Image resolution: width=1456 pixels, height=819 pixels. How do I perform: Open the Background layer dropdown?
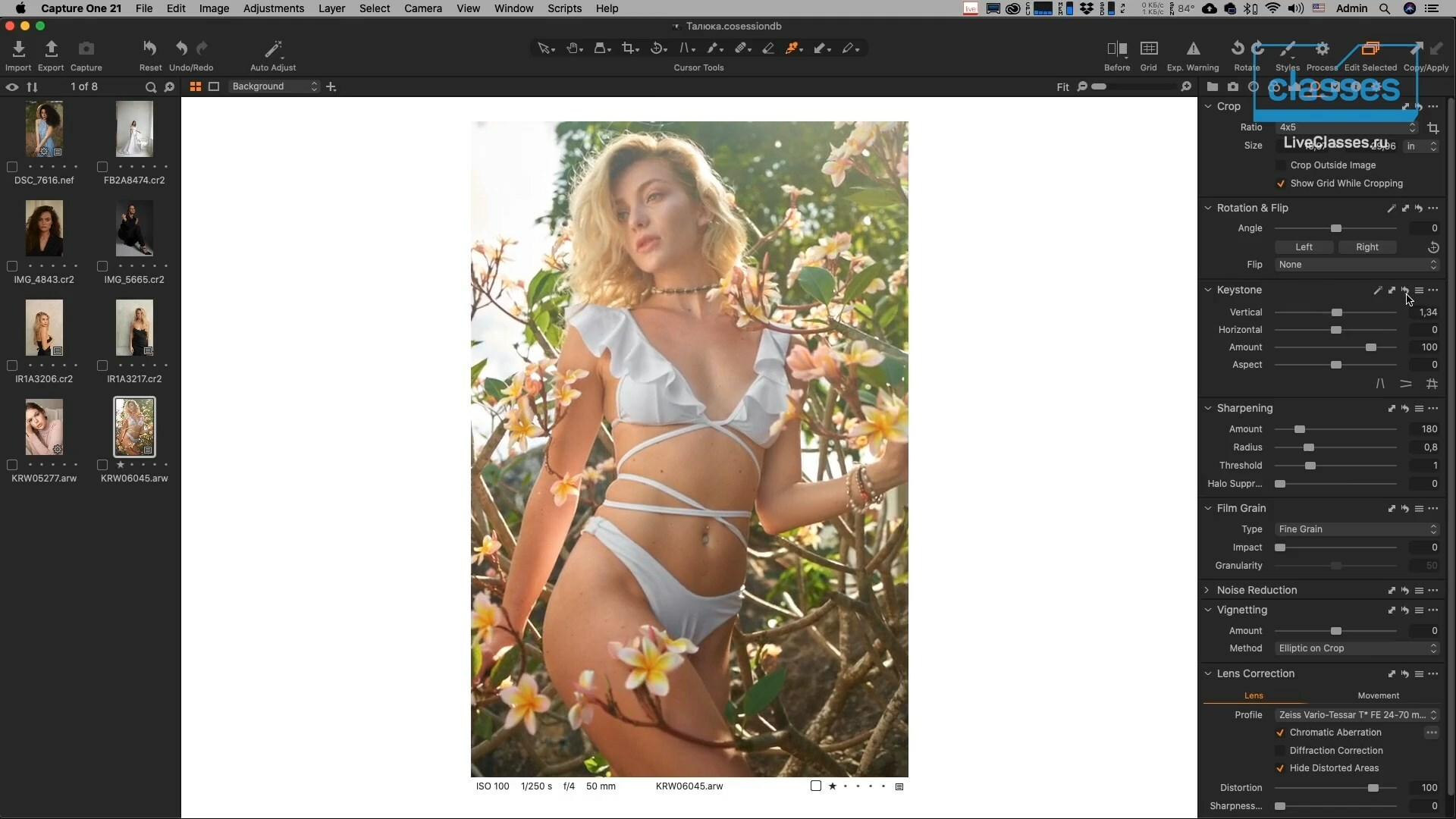[x=275, y=86]
